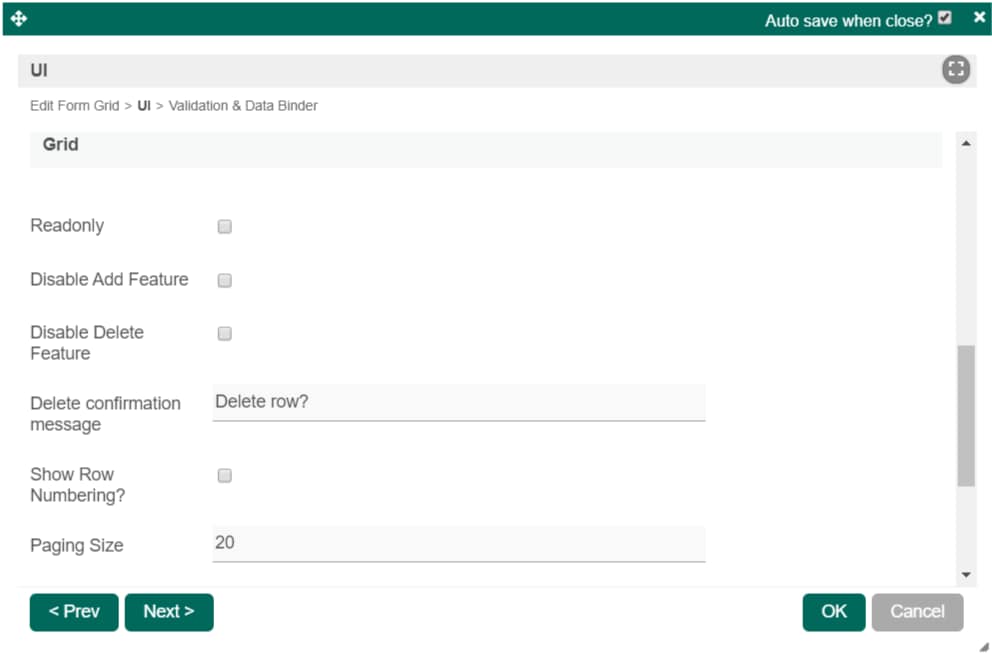This screenshot has height=655, width=992.
Task: Close the dialog with the X icon
Action: pyautogui.click(x=979, y=17)
